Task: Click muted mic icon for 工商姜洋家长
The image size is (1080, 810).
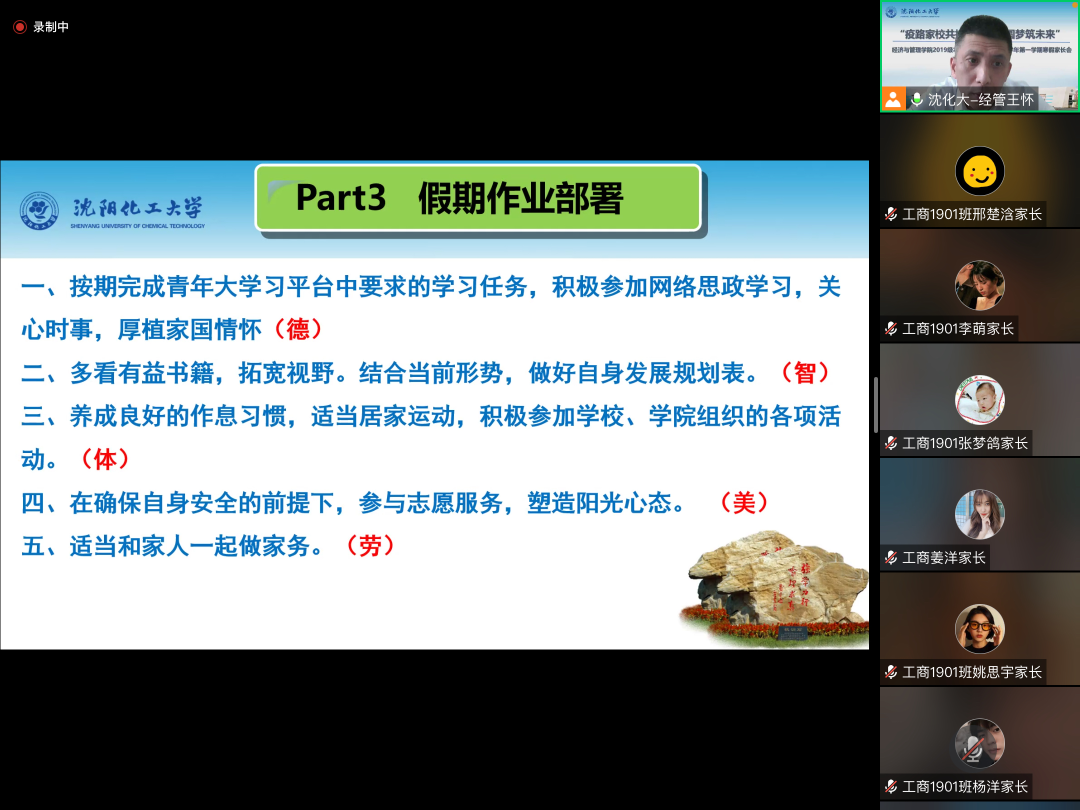Action: click(891, 557)
